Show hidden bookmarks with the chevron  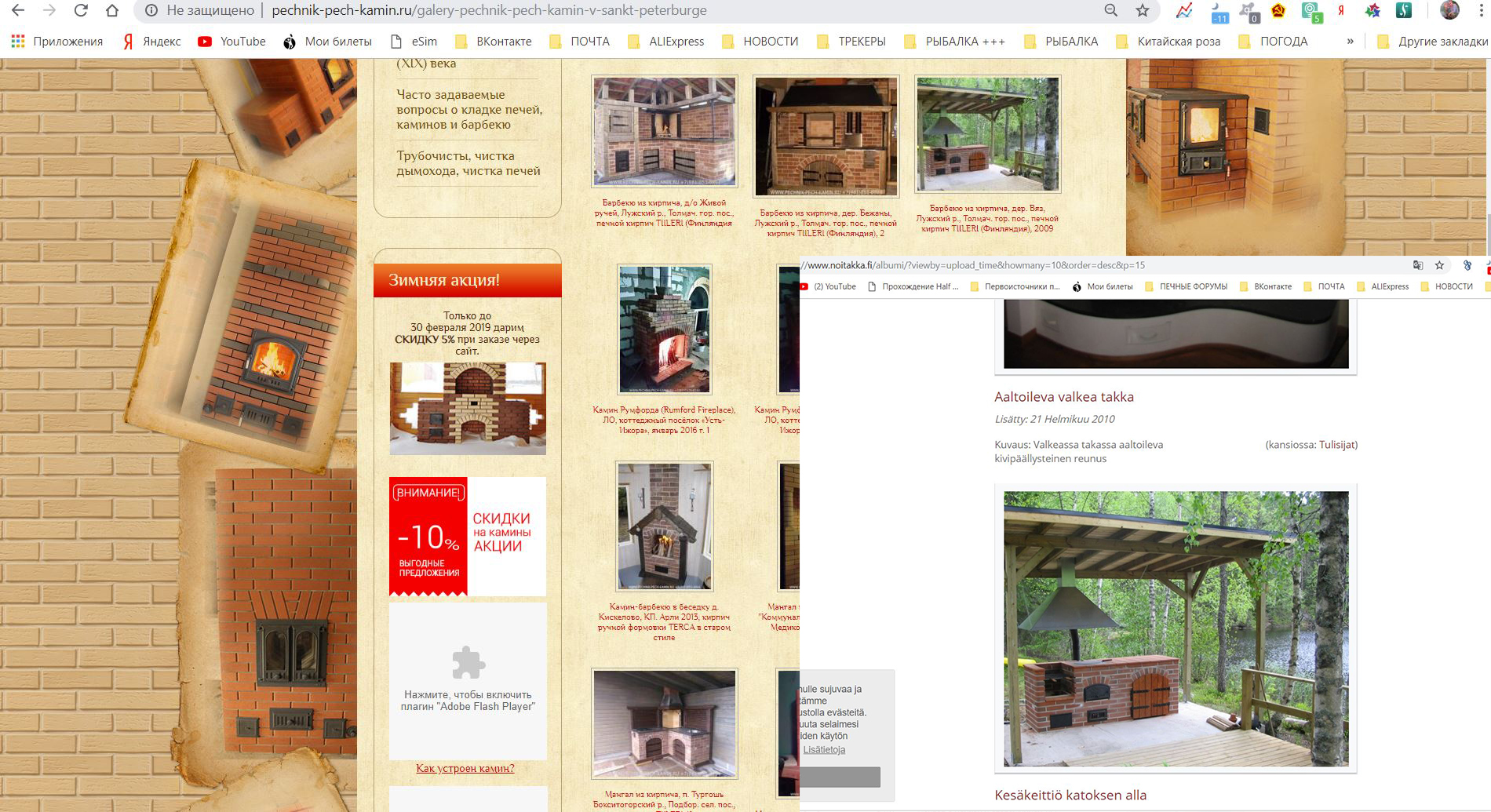pos(1350,42)
